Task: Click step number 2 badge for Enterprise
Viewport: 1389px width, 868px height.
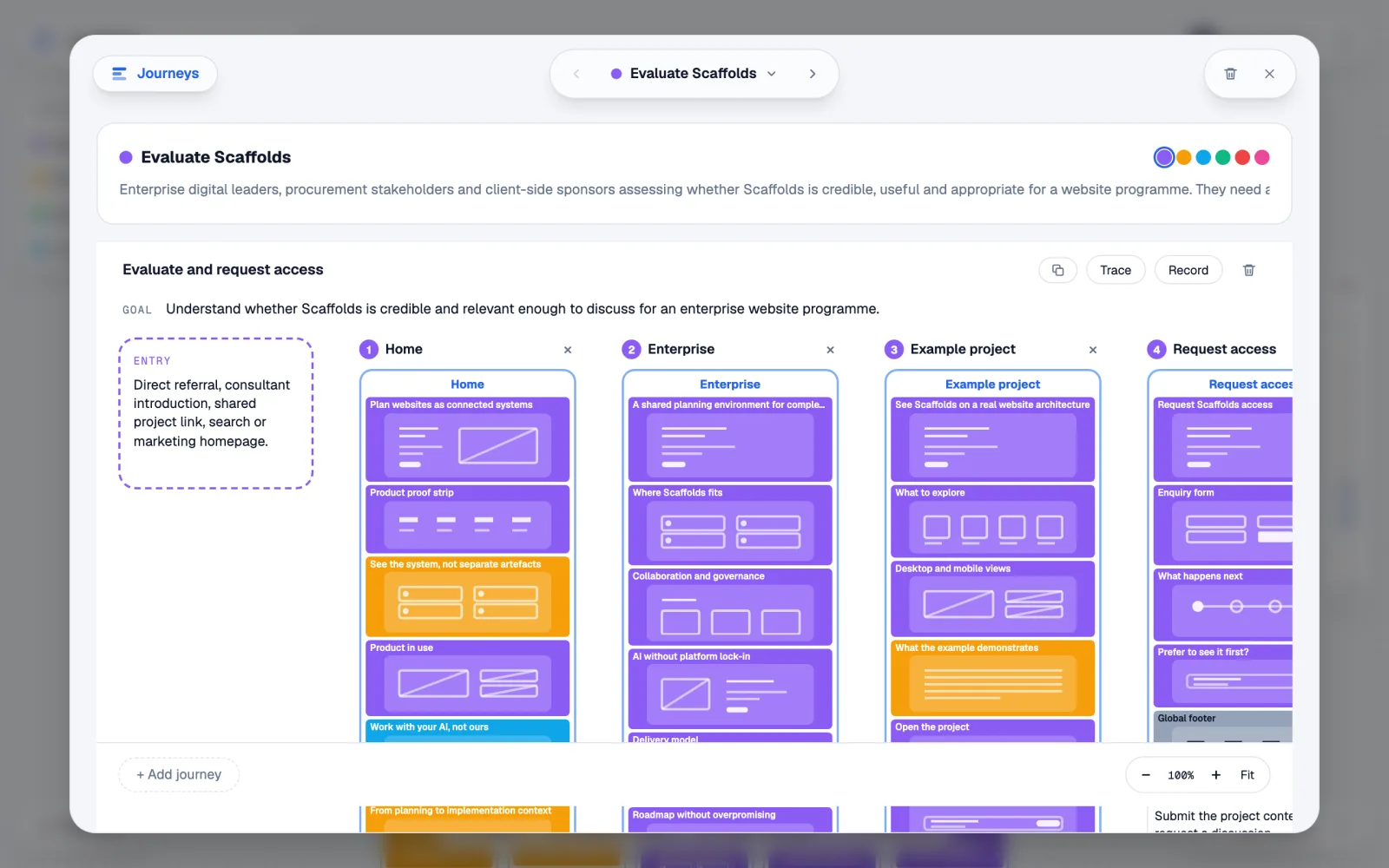Action: point(631,350)
